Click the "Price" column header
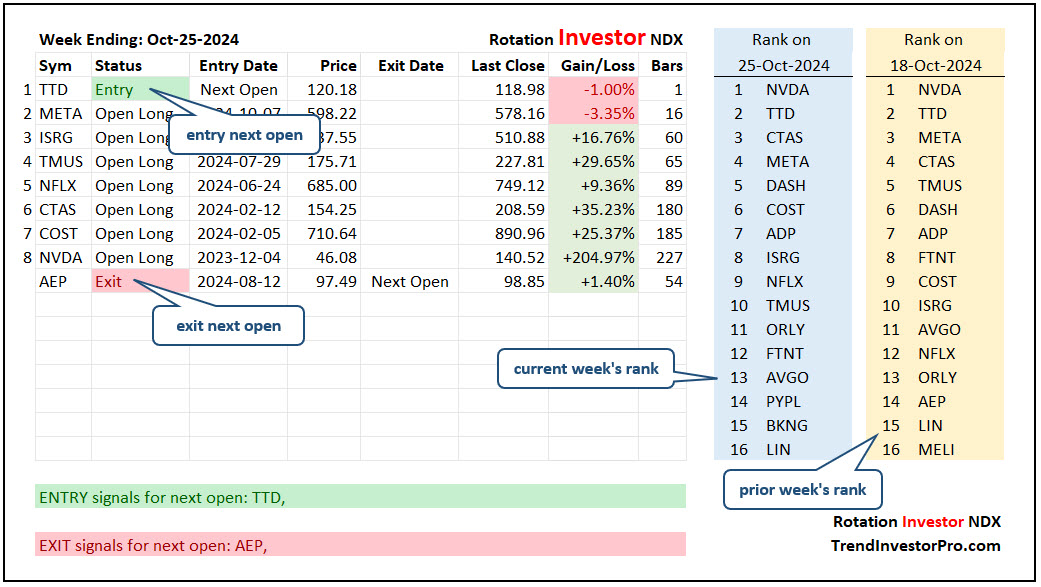1041x587 pixels. 339,66
